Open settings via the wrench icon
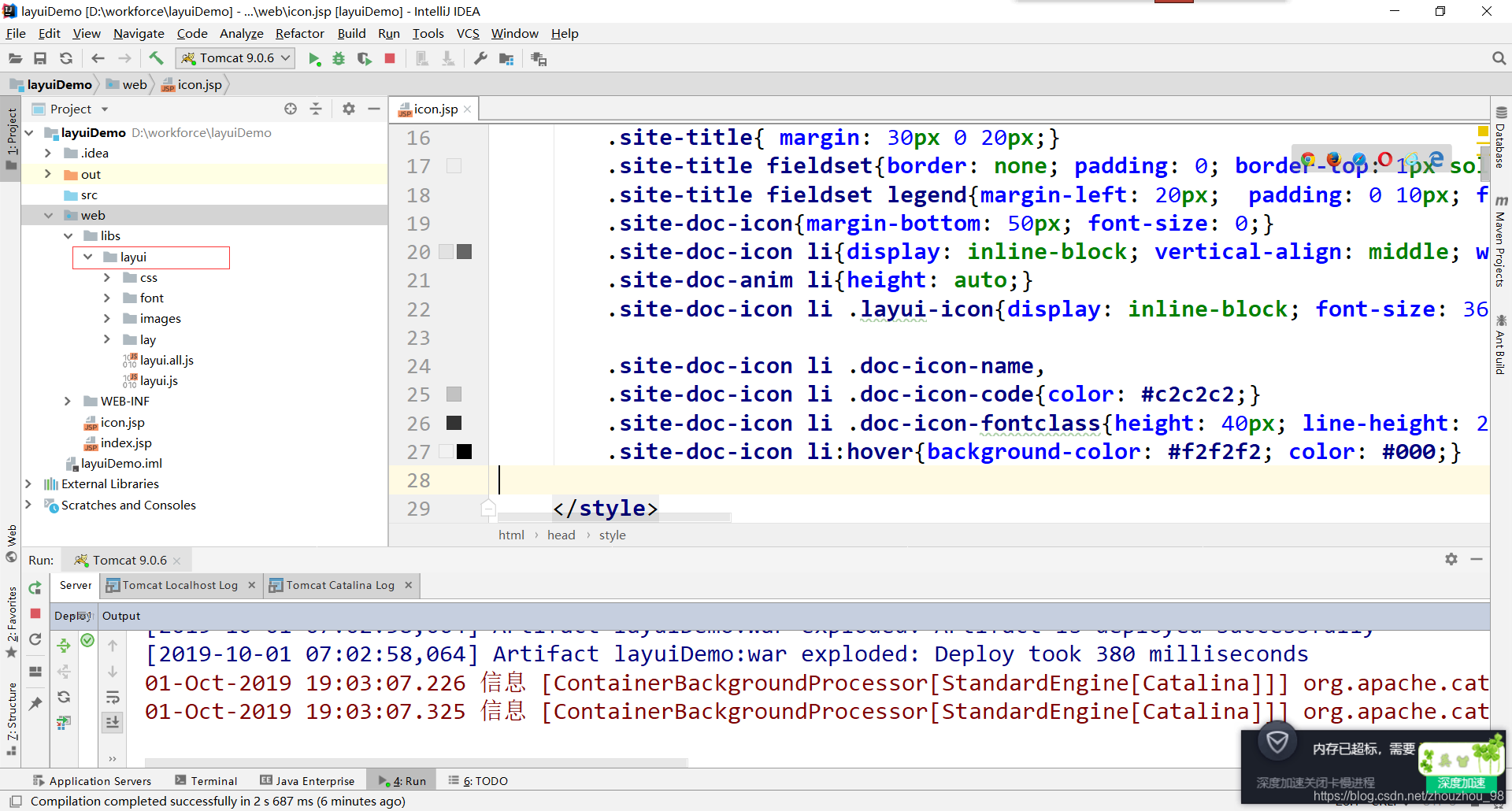Viewport: 1512px width, 811px height. [480, 58]
